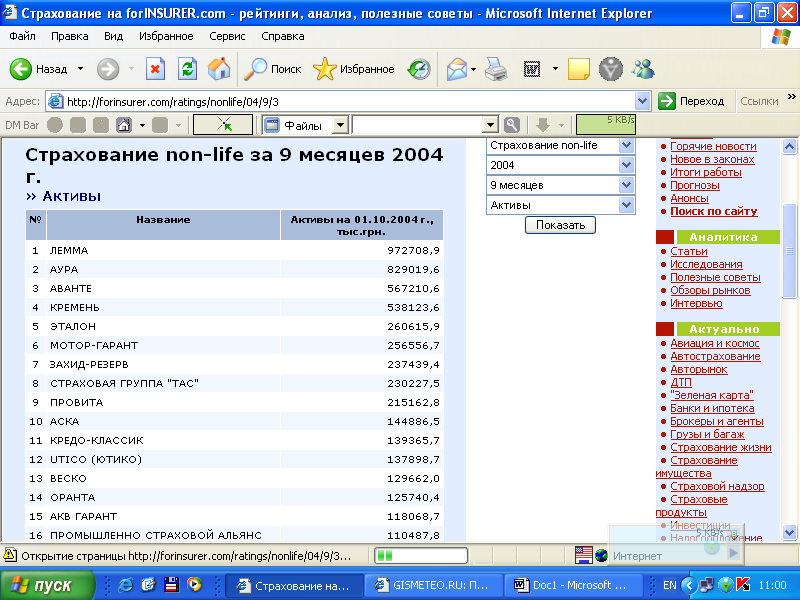Click the Messenger people icon
This screenshot has height=600, width=800.
coord(643,69)
